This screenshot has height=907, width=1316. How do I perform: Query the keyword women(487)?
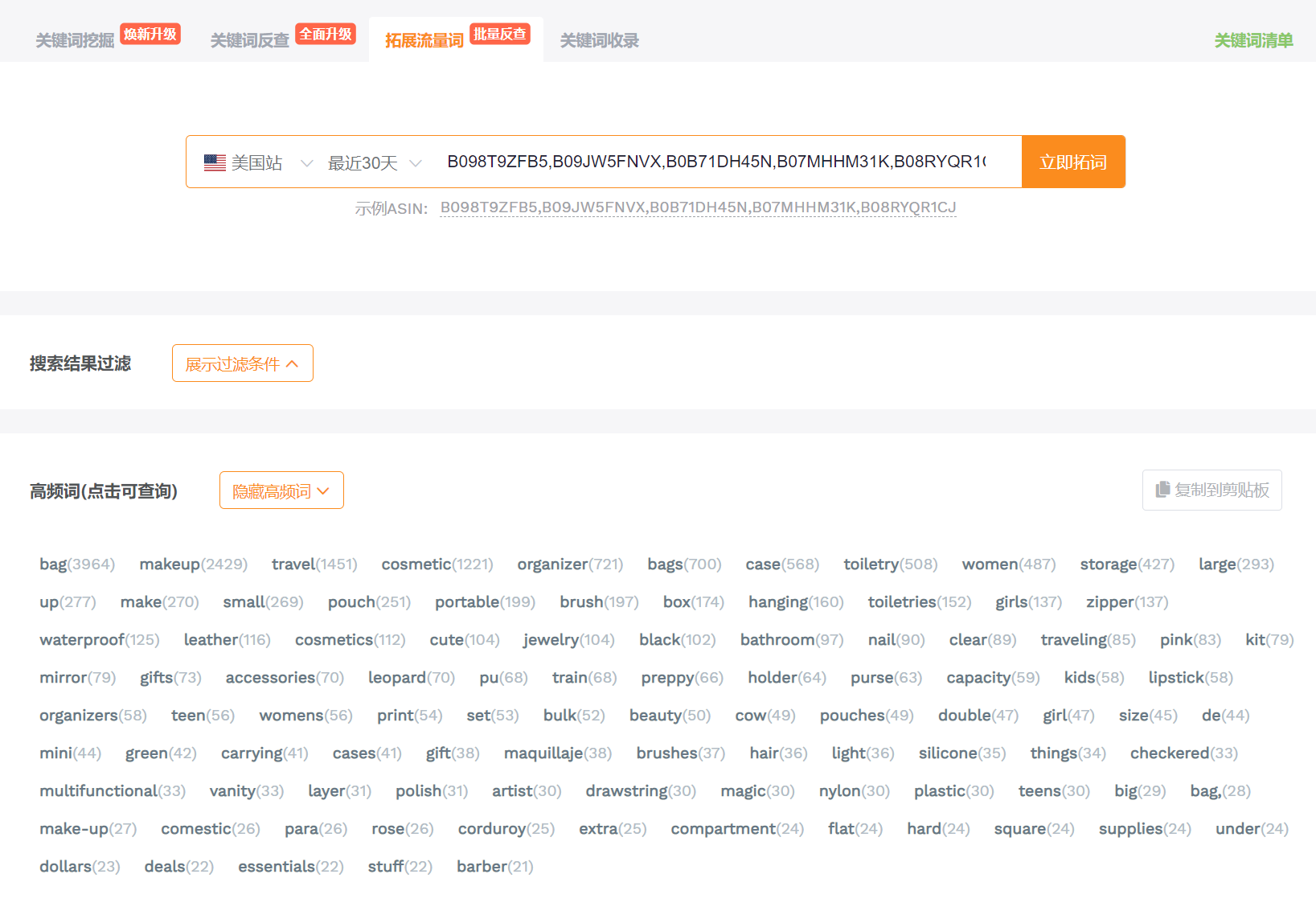[x=1009, y=564]
